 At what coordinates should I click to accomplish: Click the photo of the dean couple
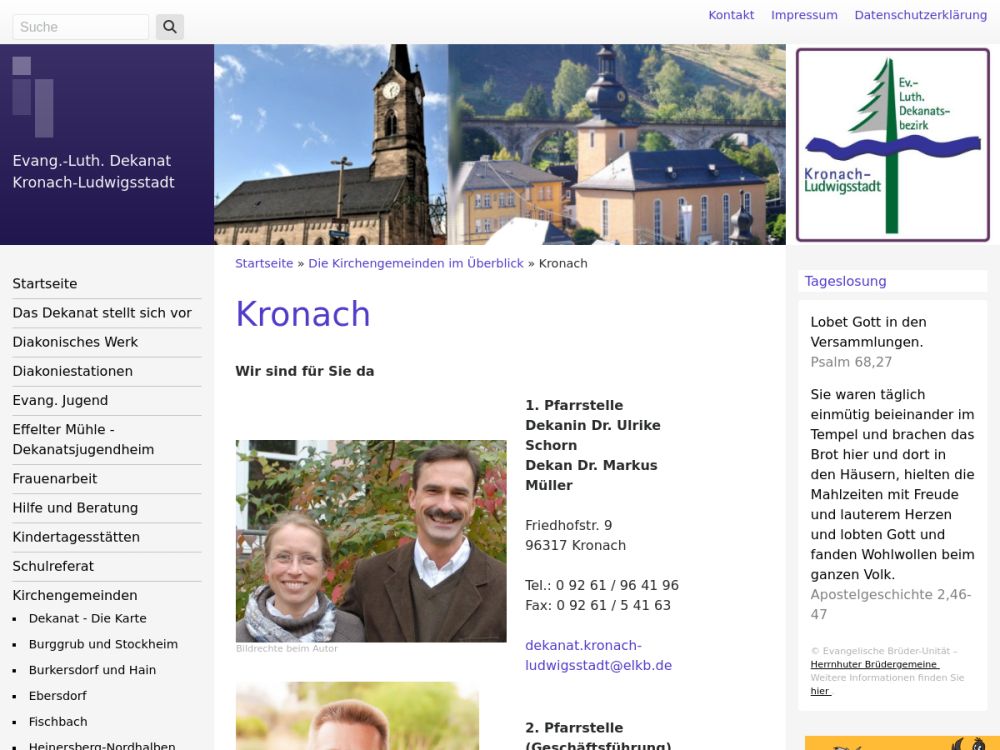point(371,541)
